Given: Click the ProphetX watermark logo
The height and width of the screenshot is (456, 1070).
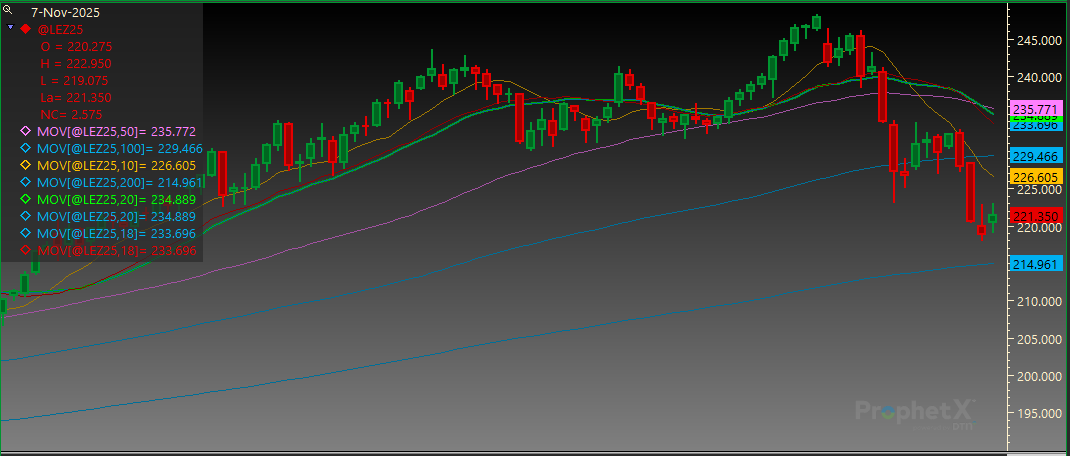Looking at the screenshot, I should [914, 410].
